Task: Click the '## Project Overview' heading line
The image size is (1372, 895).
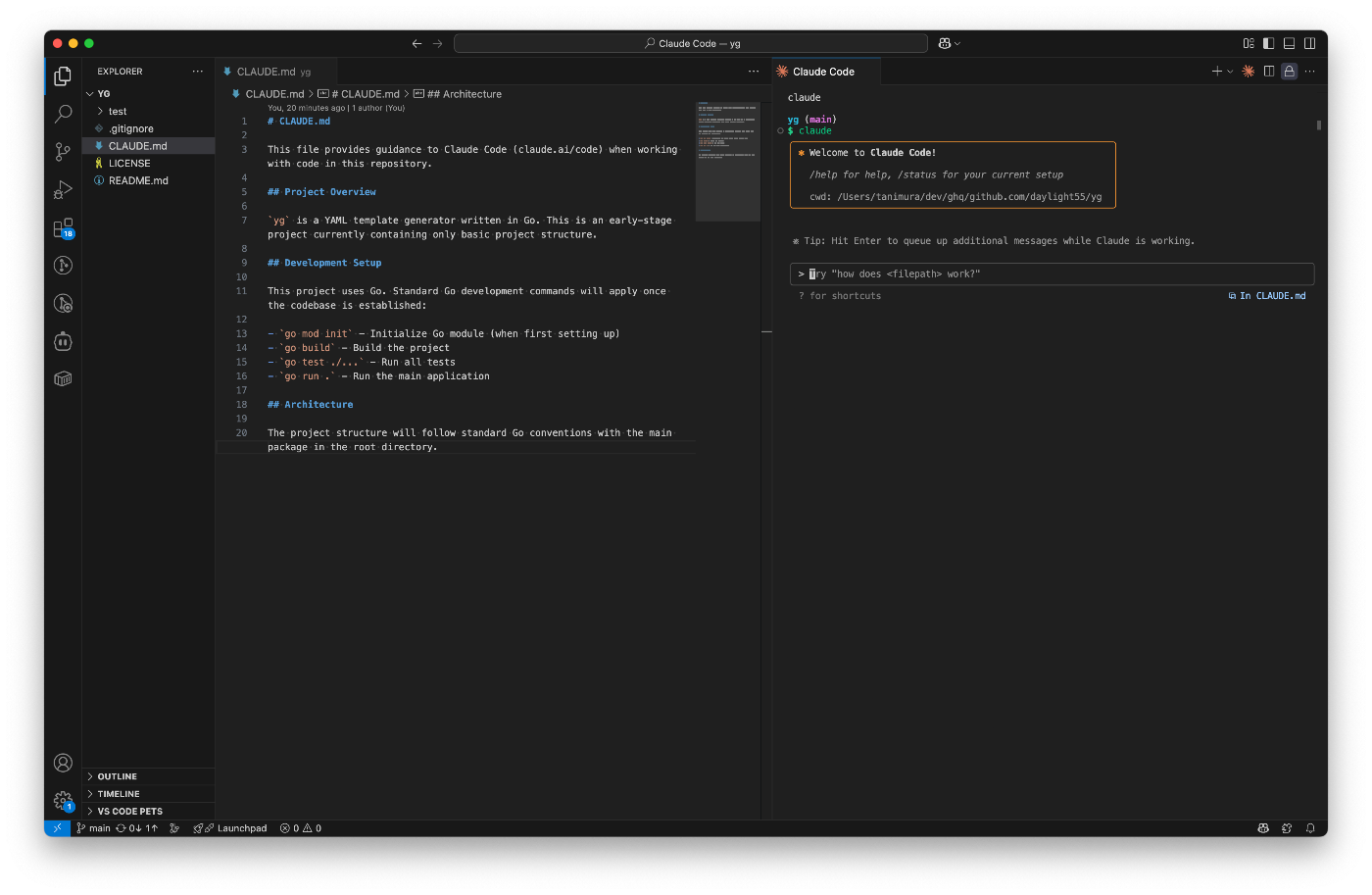Action: click(321, 192)
